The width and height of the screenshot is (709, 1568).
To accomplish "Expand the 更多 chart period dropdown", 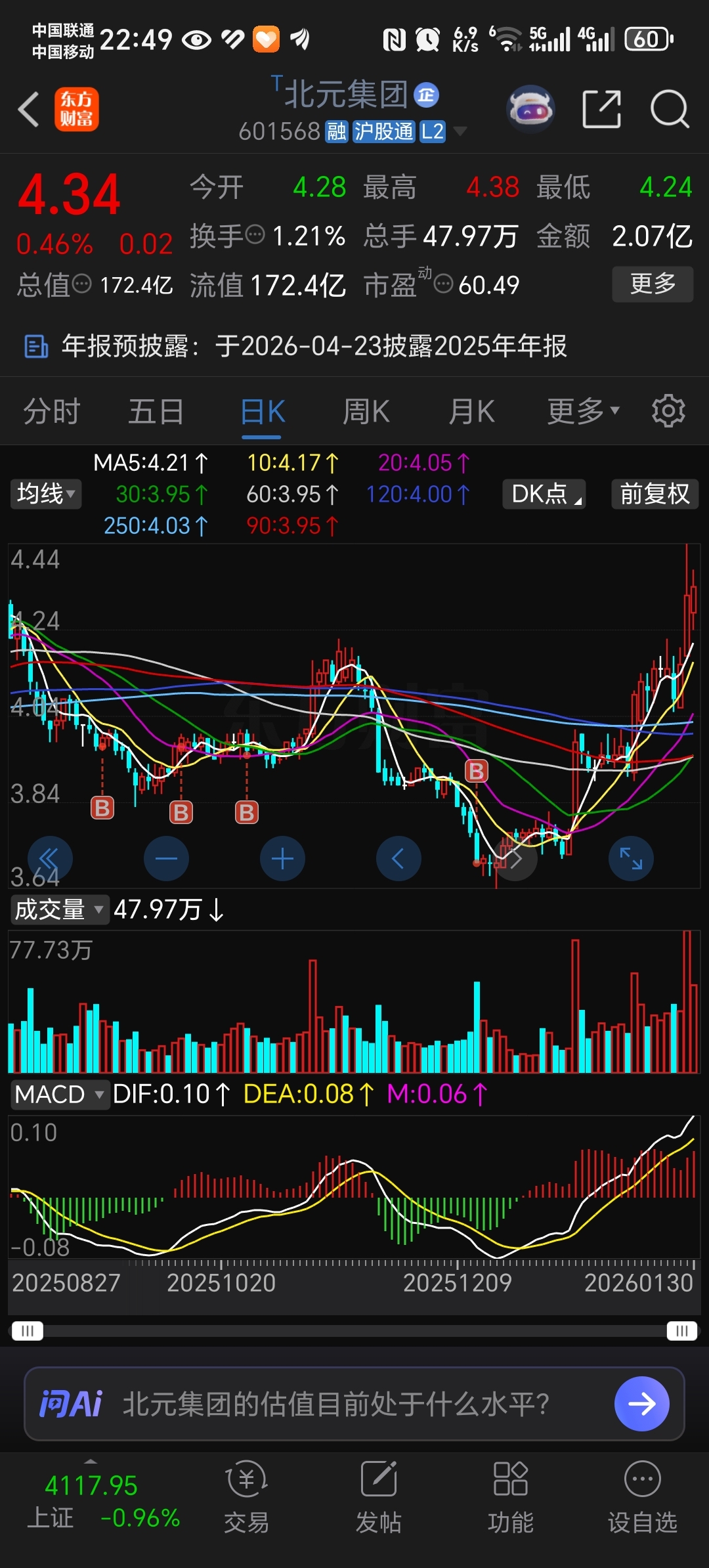I will [583, 412].
